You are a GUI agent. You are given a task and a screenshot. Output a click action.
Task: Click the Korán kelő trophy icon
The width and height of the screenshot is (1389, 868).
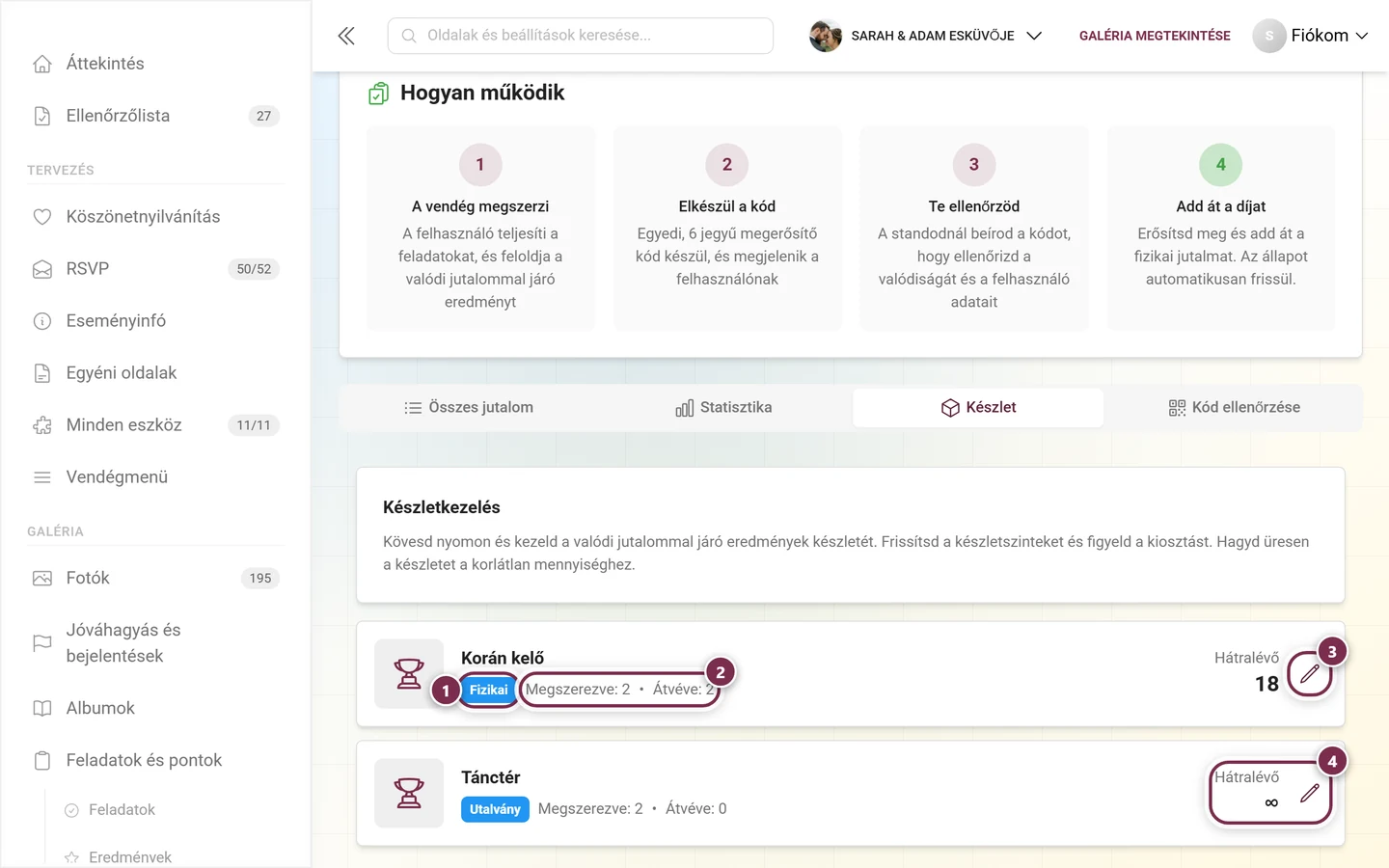409,673
